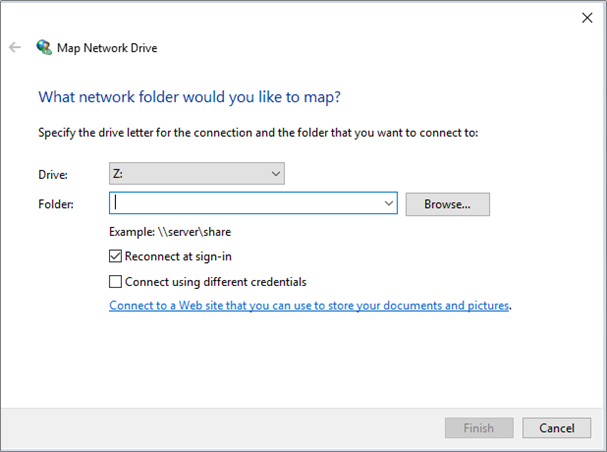This screenshot has width=607, height=452.
Task: Close the dialog with the X icon
Action: coord(587,18)
